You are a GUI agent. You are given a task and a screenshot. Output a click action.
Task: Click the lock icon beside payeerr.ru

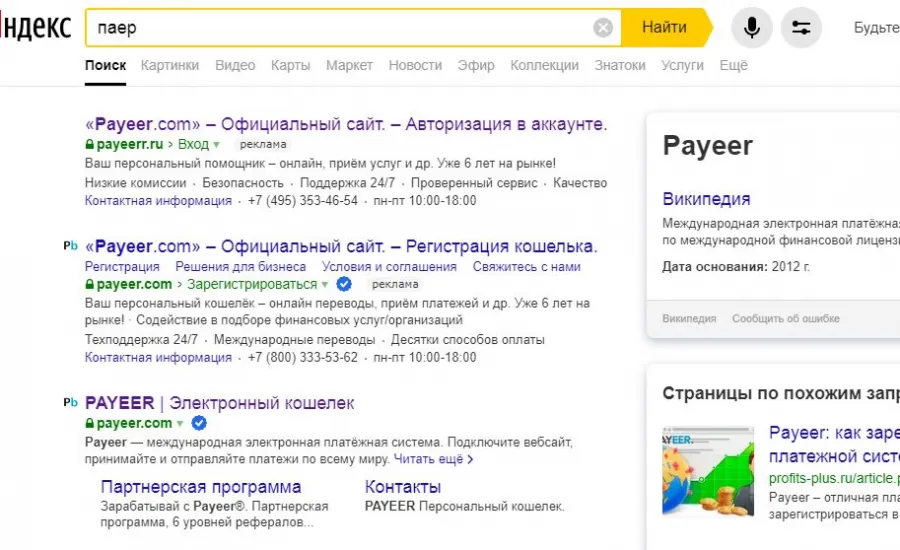(x=90, y=144)
